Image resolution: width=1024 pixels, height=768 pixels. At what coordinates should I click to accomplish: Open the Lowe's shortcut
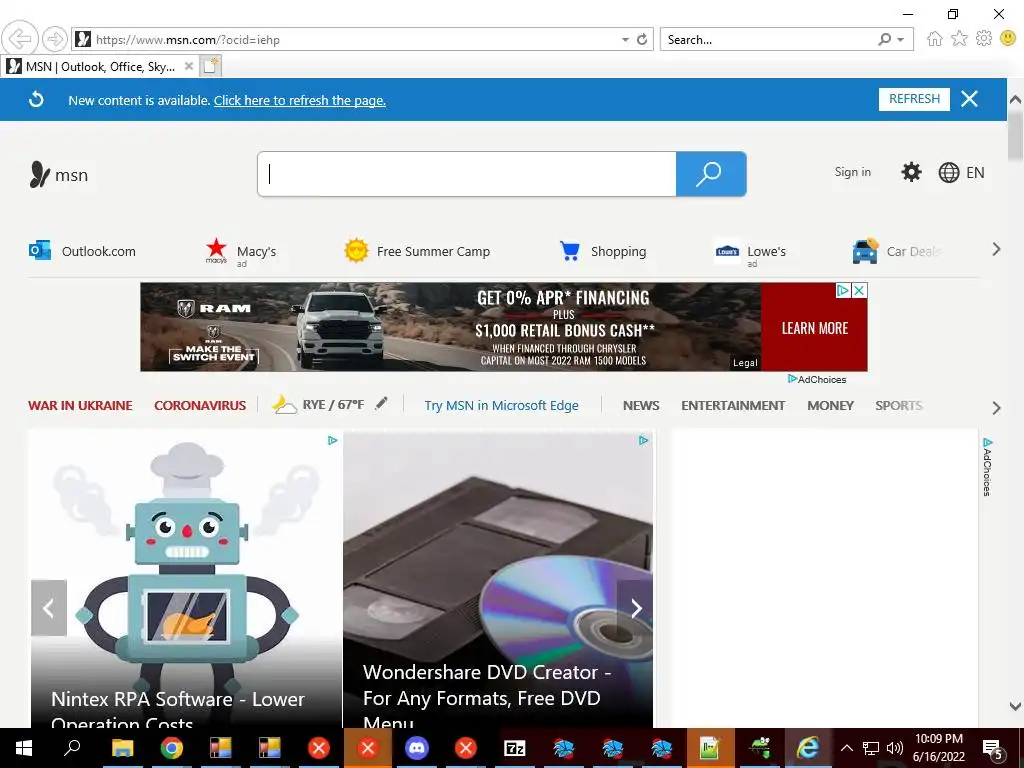pos(750,252)
